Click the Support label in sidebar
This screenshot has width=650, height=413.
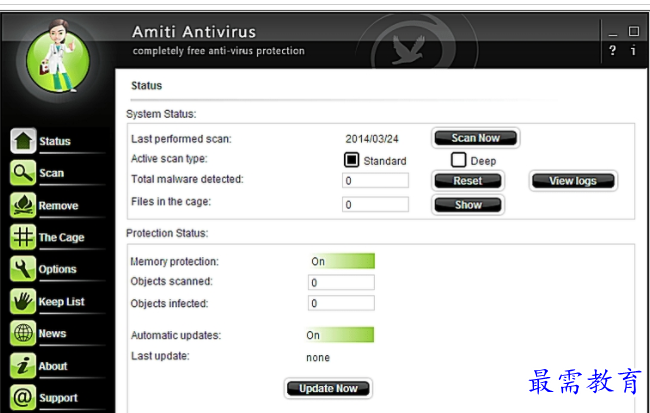[58, 398]
